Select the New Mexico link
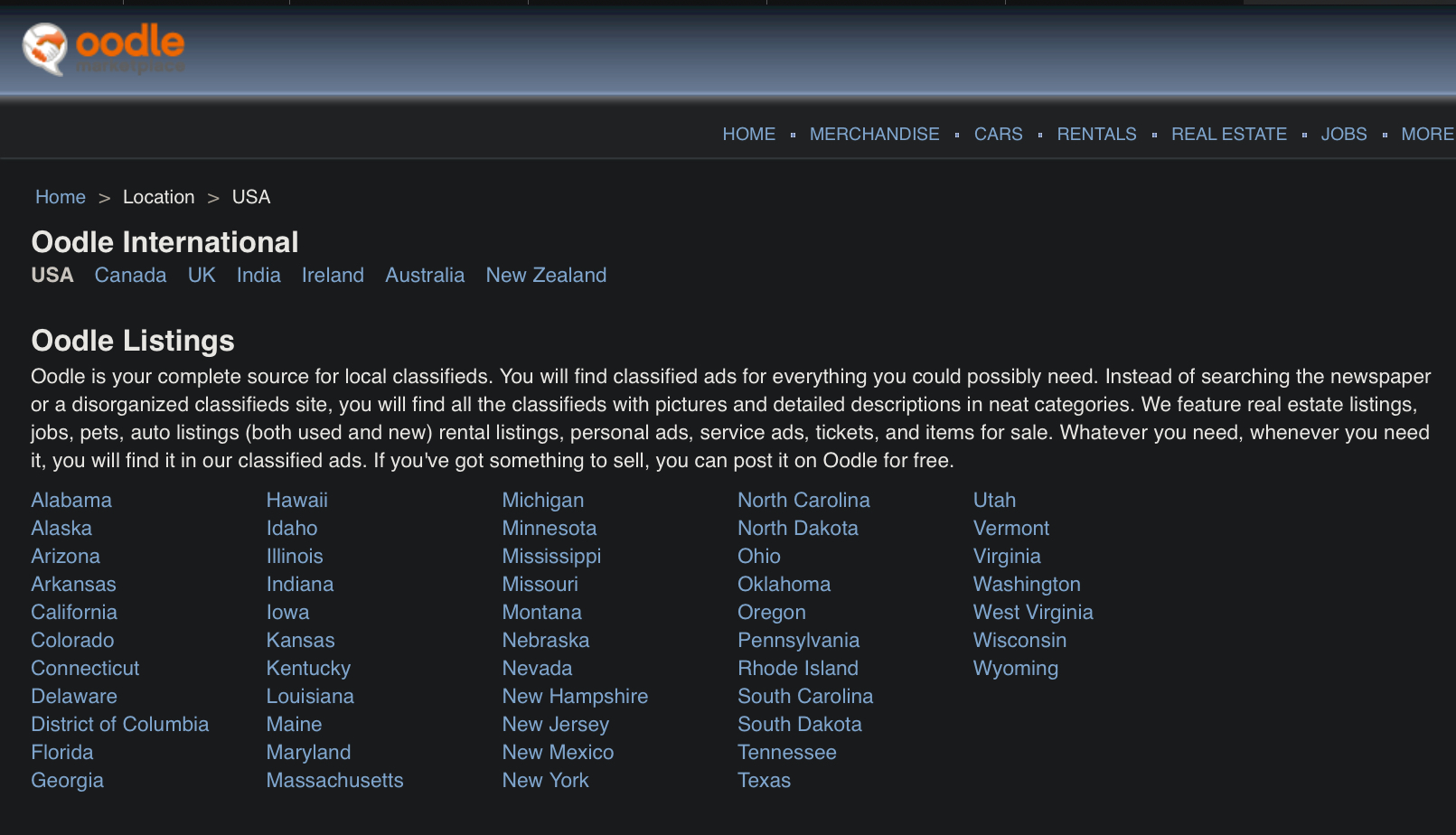 tap(559, 753)
